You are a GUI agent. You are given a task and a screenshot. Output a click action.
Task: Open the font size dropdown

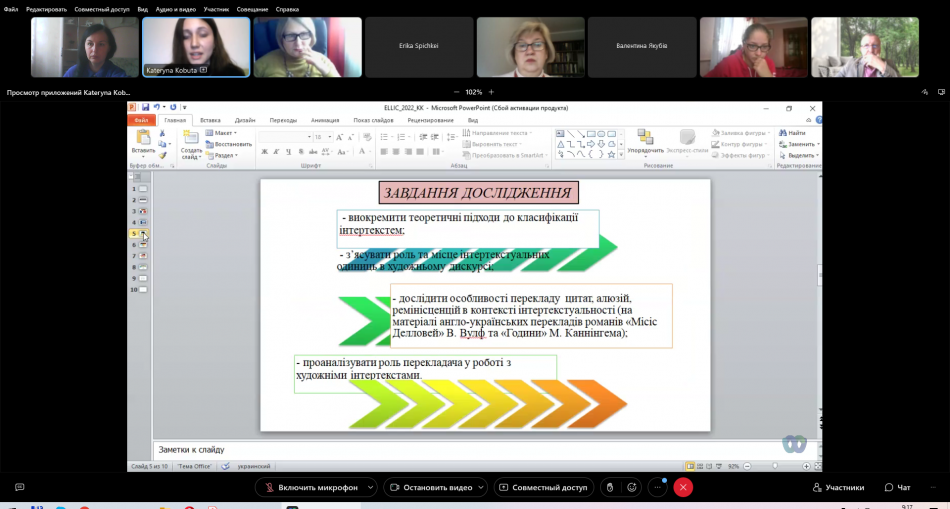pyautogui.click(x=329, y=137)
